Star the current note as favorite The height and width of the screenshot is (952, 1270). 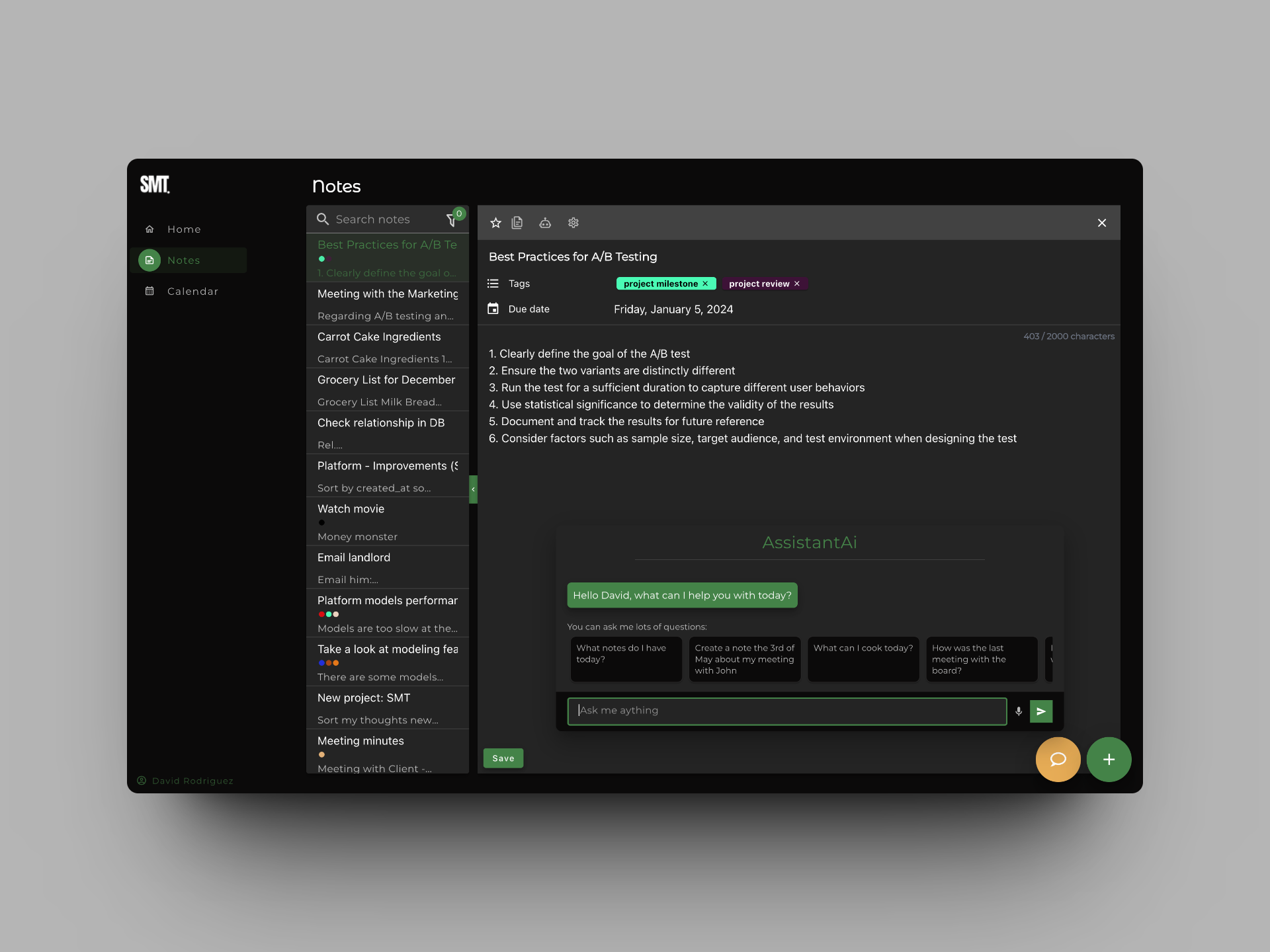click(495, 223)
